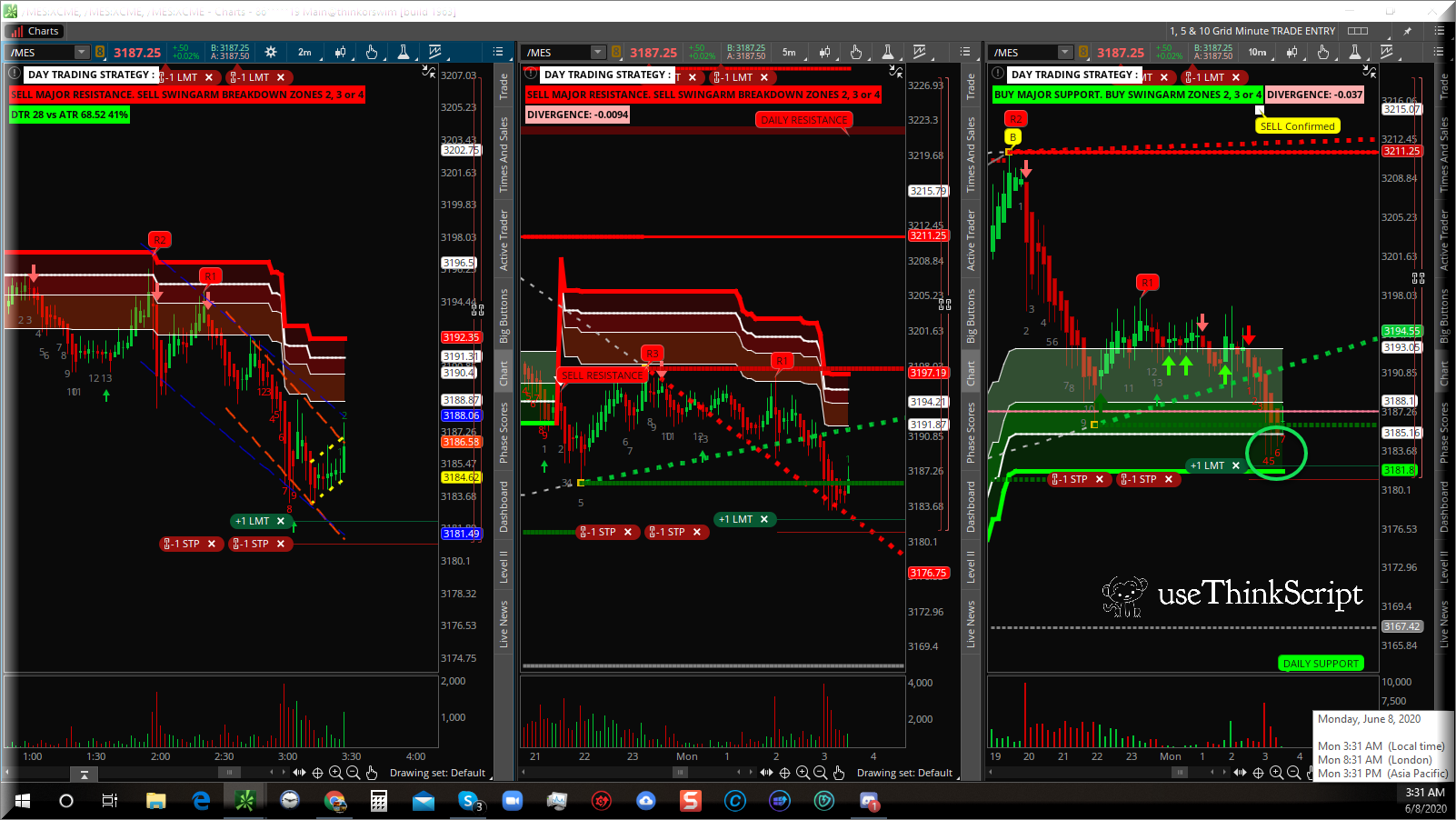Click collapse arrows icon atop left chart
This screenshot has height=820, width=1456.
tap(429, 71)
